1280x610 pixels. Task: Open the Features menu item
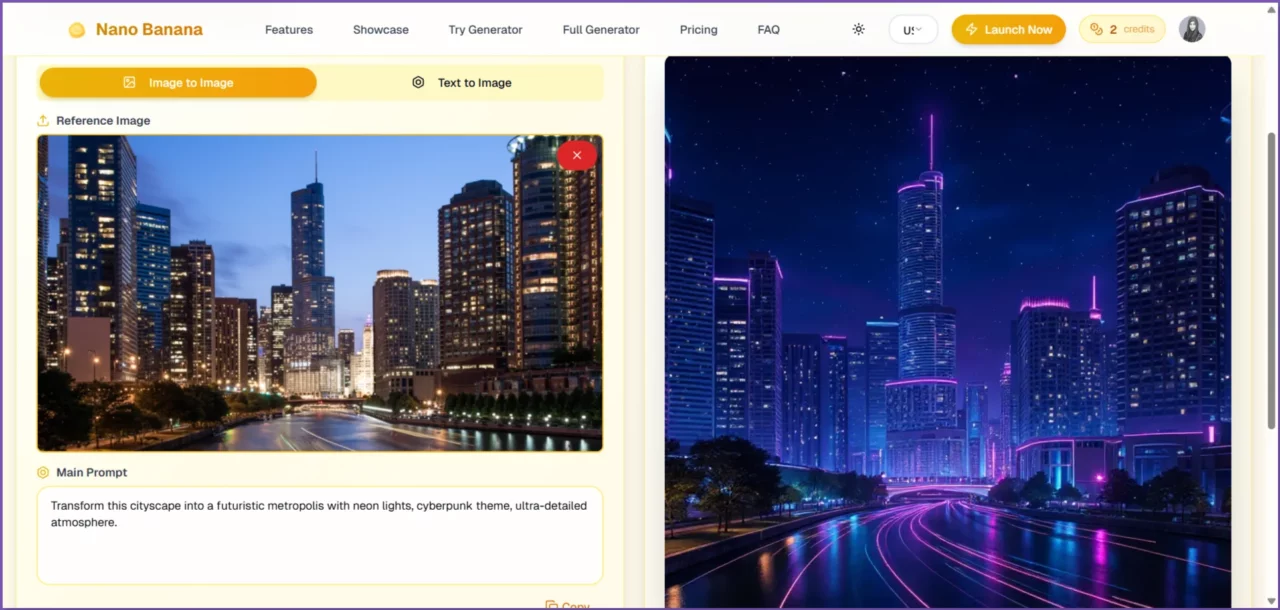[289, 30]
